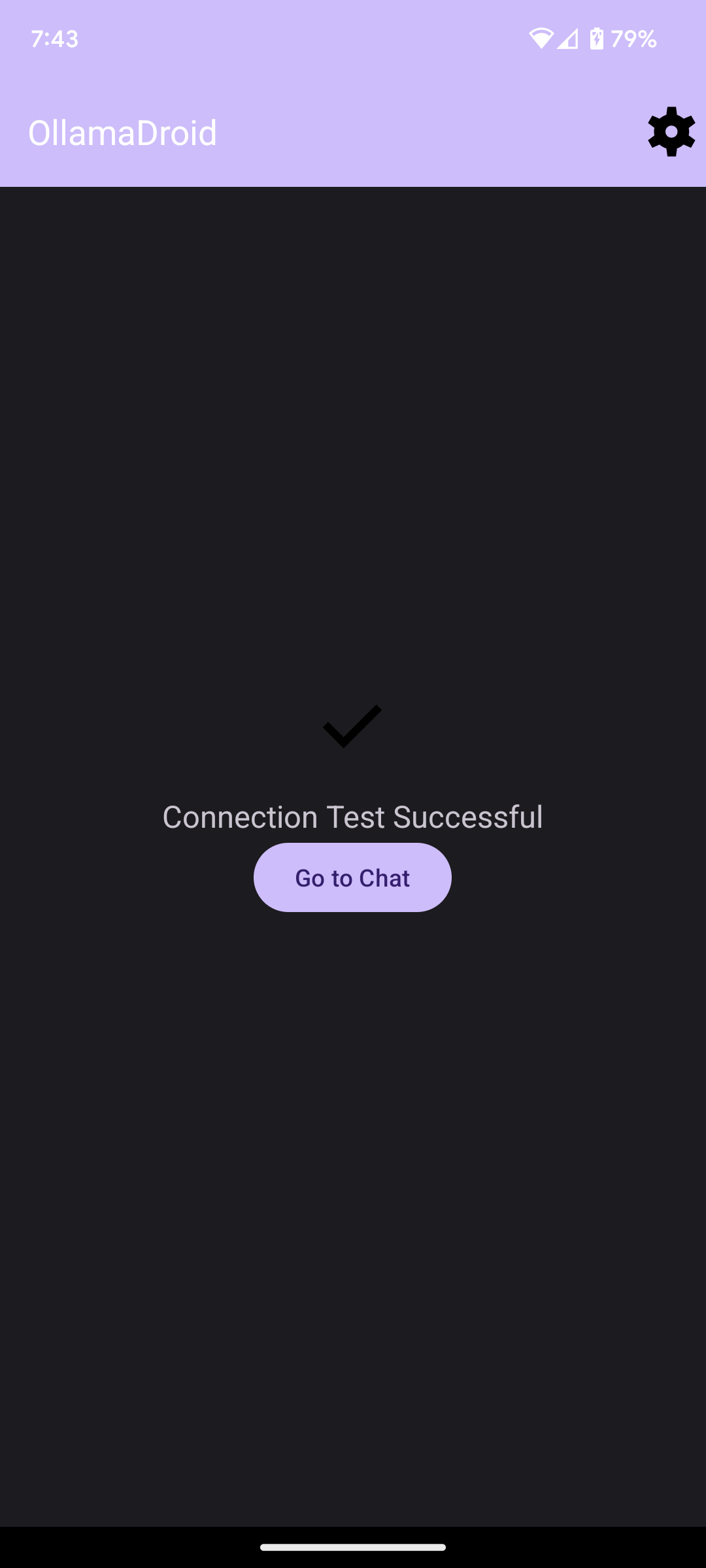
Task: Tap black navigation bar beside the pill
Action: [131, 1547]
